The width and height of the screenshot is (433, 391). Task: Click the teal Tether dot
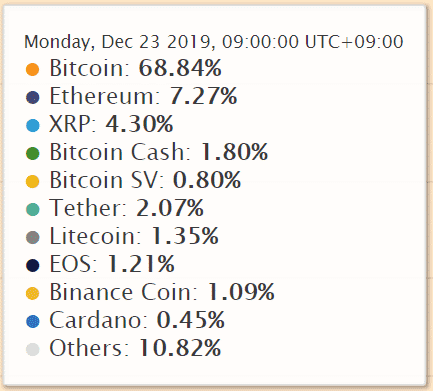point(33,209)
